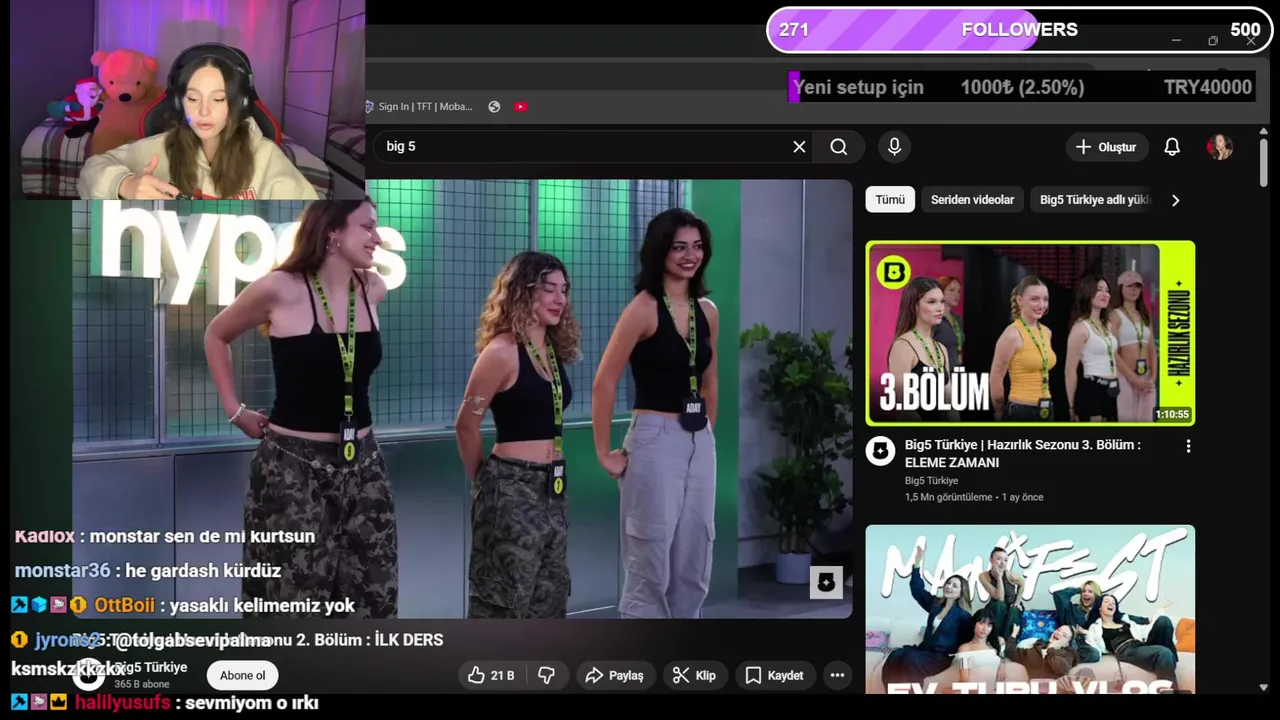Click the '1,5 Mn görüntüleme' view count
The height and width of the screenshot is (720, 1280).
948,497
